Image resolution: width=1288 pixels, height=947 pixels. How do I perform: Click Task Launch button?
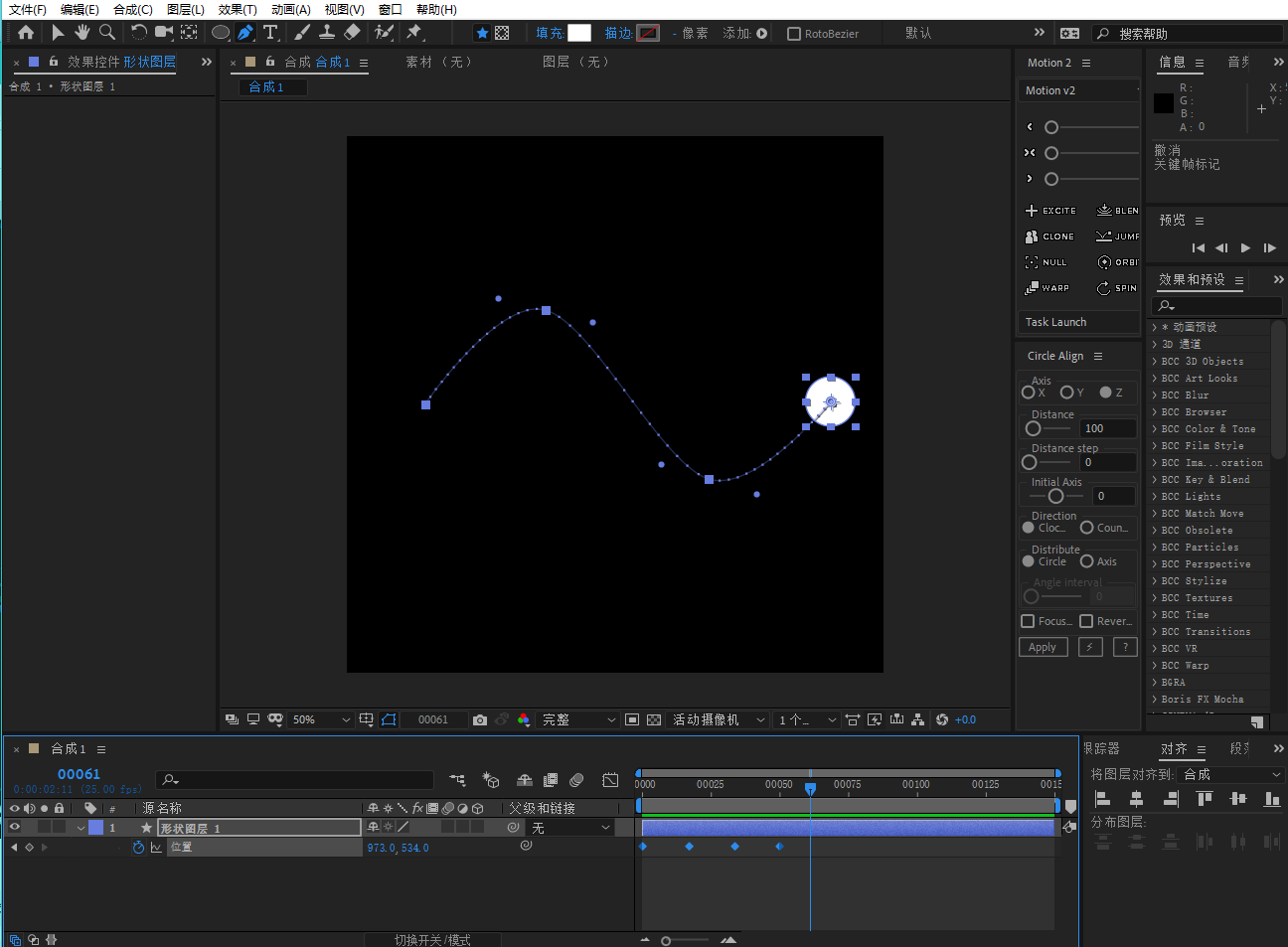pos(1078,322)
